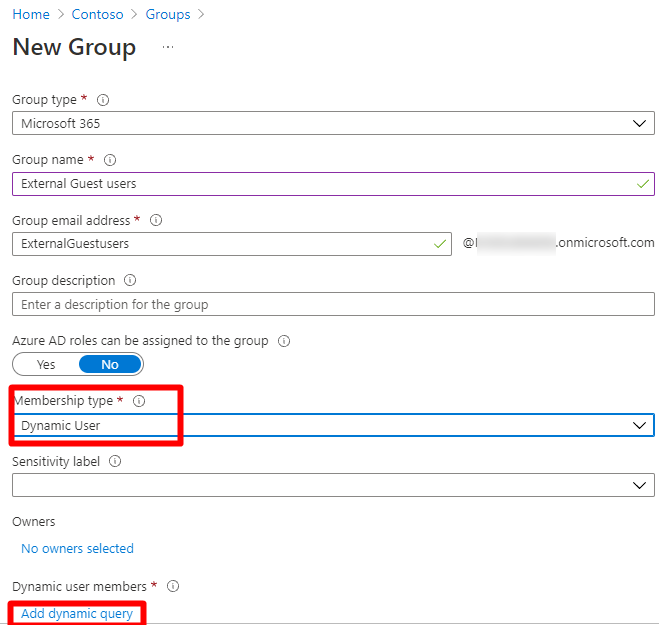Click info icon next to Group email address

pos(155,220)
